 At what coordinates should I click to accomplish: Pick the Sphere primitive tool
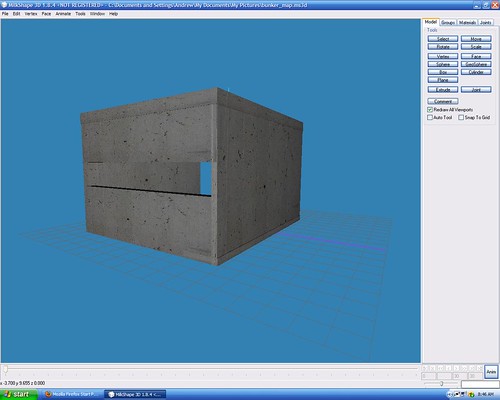(443, 64)
